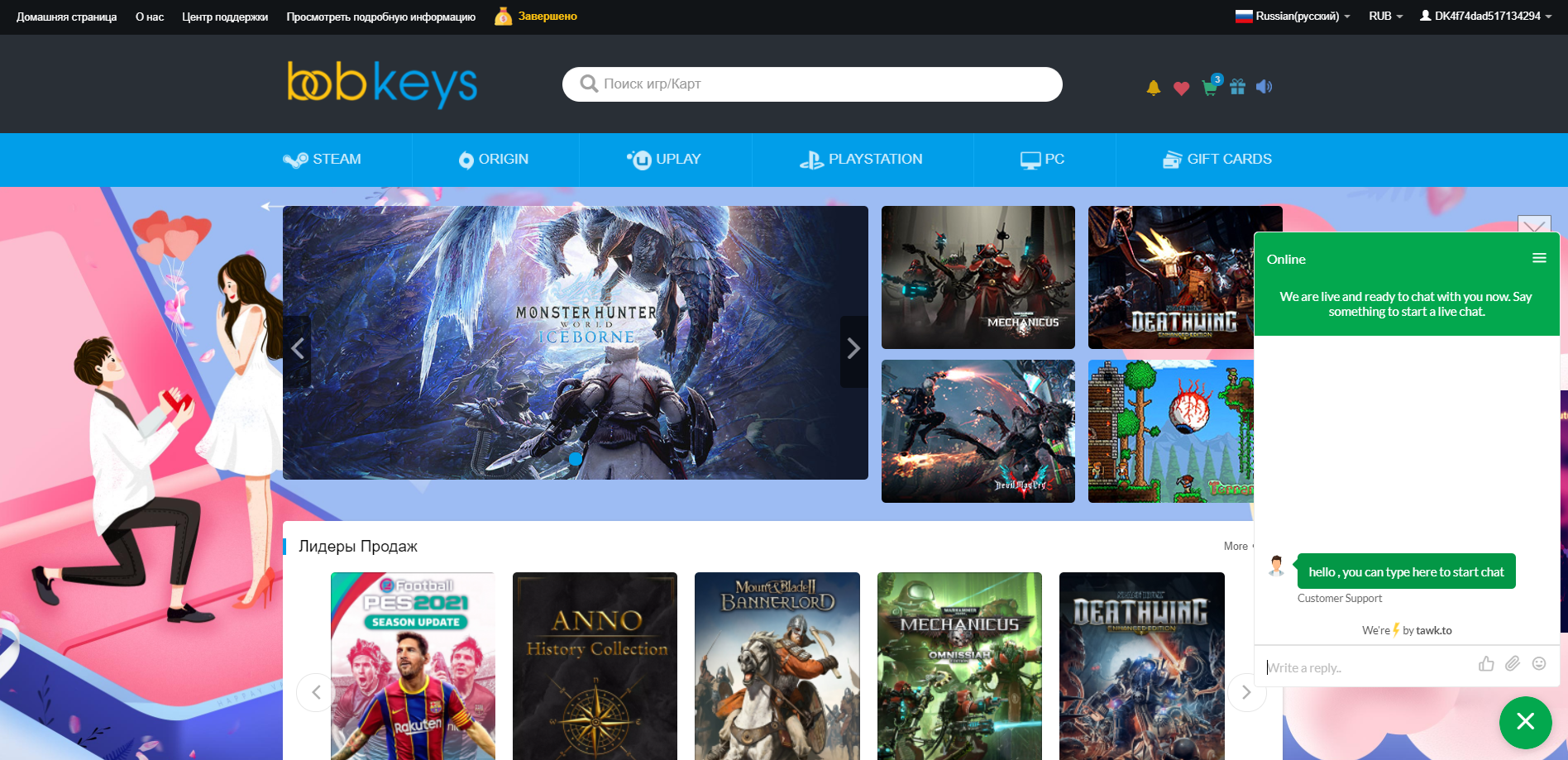This screenshot has width=1568, height=760.
Task: Open the Mount & Blade II Bannerlord card
Action: pos(777,666)
